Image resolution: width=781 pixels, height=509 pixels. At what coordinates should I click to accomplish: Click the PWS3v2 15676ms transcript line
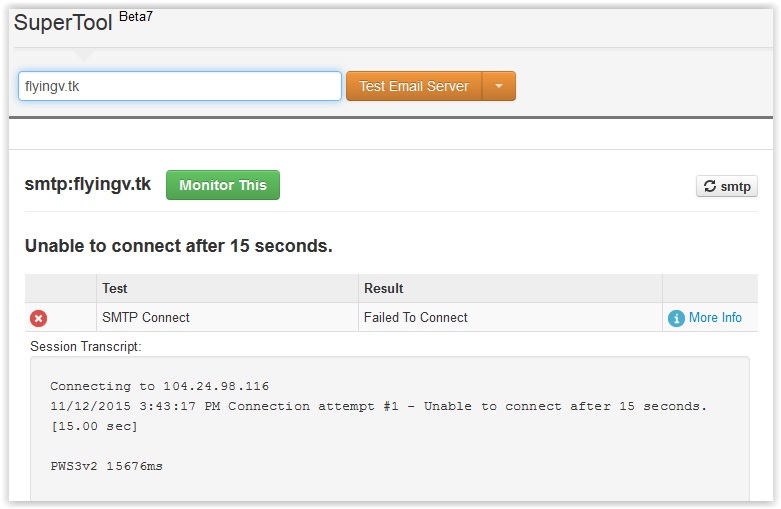pyautogui.click(x=106, y=466)
